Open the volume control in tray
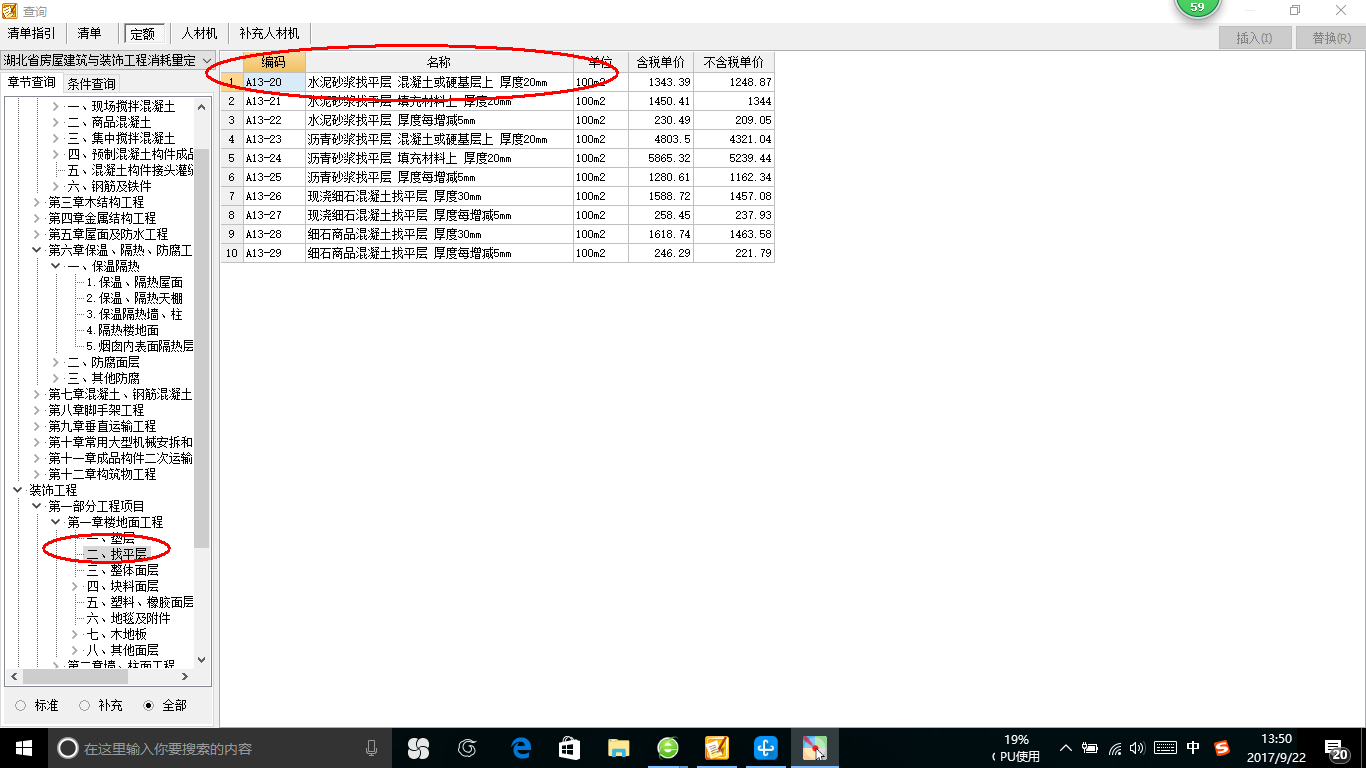Viewport: 1366px width, 768px height. 1137,748
